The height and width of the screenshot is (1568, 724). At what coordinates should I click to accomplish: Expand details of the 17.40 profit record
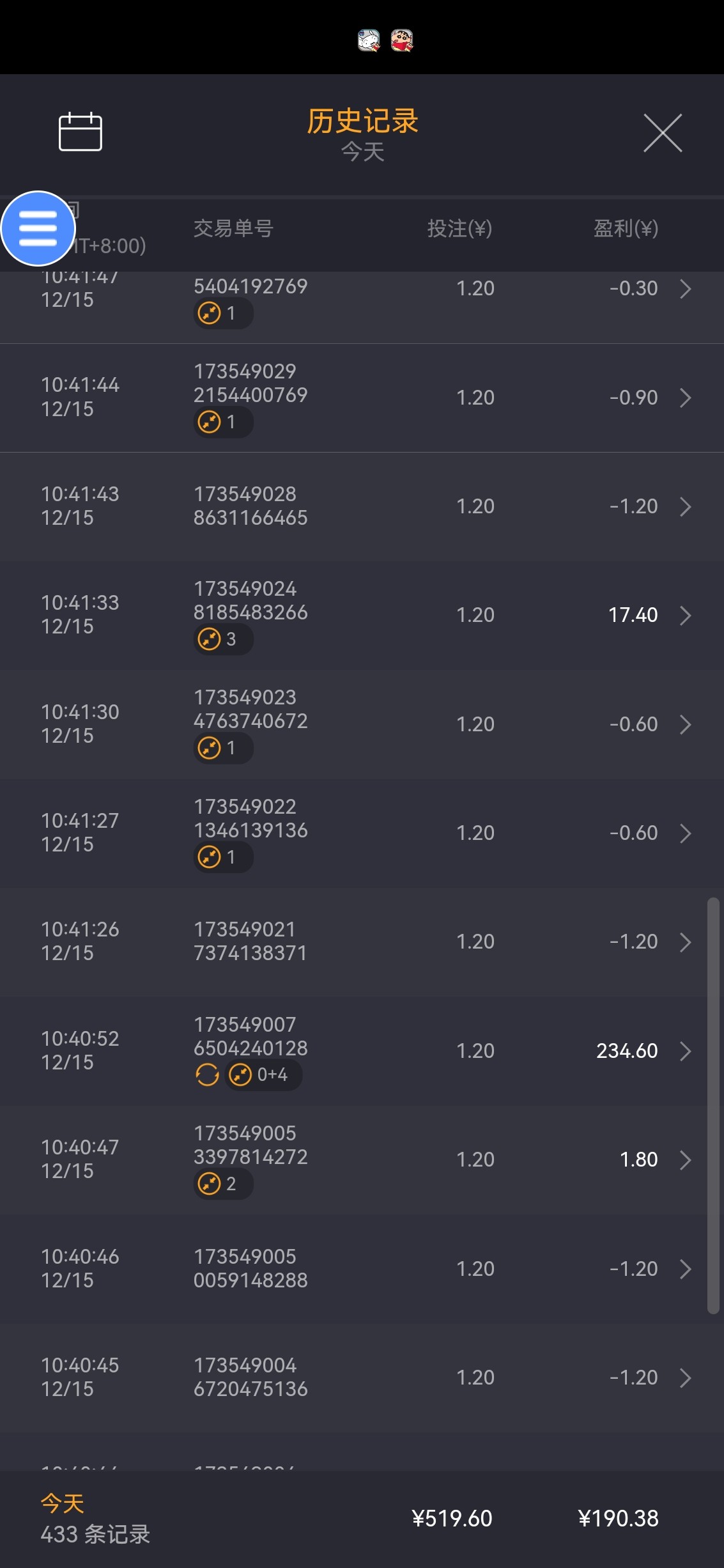(x=686, y=616)
